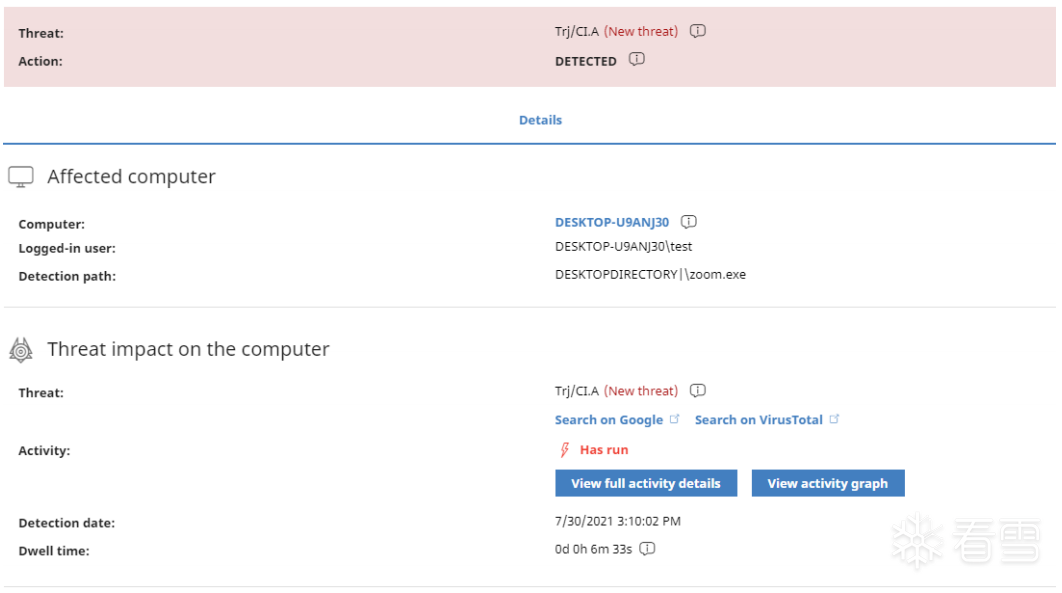Click info icon beside DESKTOP-U9ANJ30 computer name
The width and height of the screenshot is (1062, 593).
689,222
